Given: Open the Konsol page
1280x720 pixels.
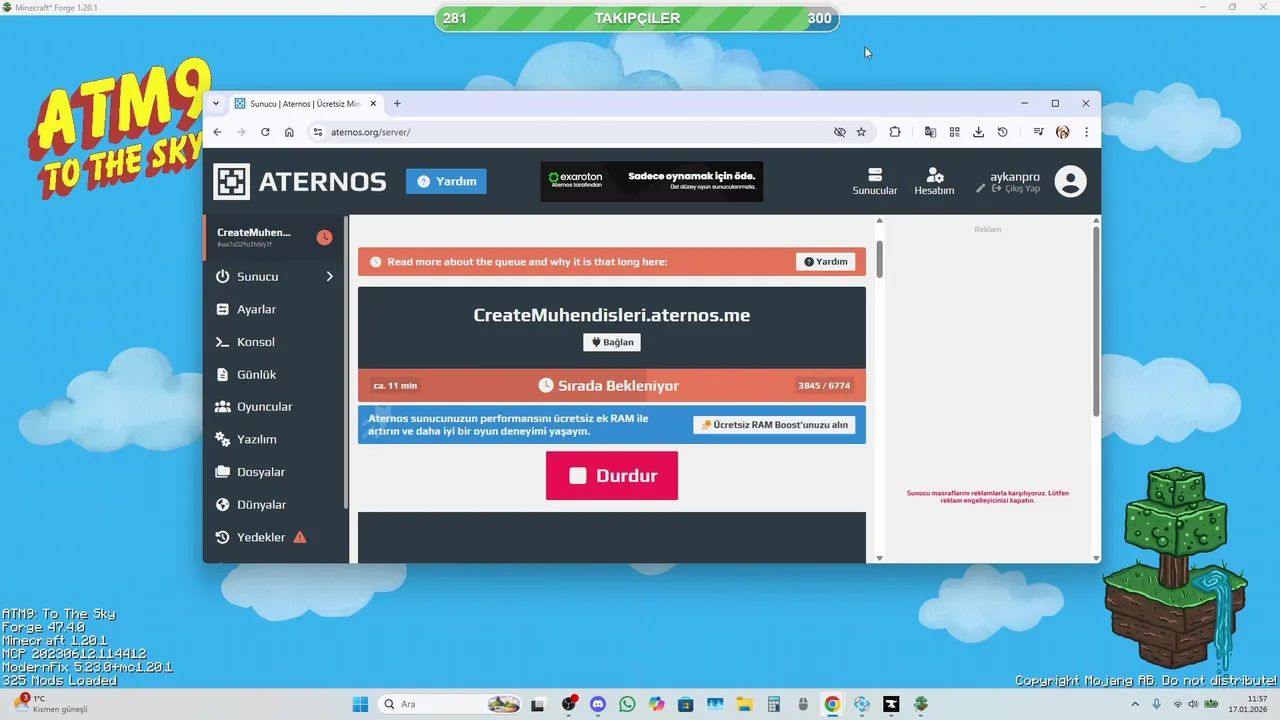Looking at the screenshot, I should pos(275,342).
